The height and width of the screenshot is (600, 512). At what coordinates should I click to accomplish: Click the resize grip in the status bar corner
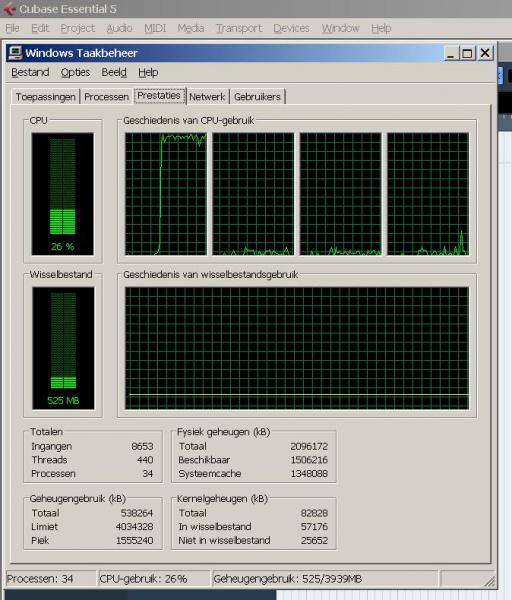(x=489, y=581)
